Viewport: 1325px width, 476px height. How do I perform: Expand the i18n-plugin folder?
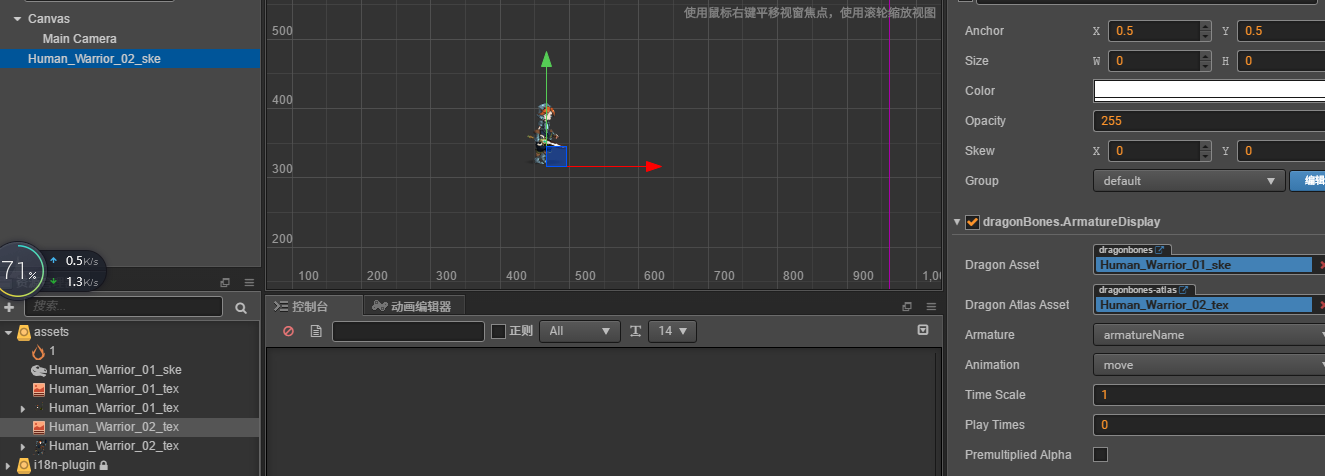[x=9, y=465]
